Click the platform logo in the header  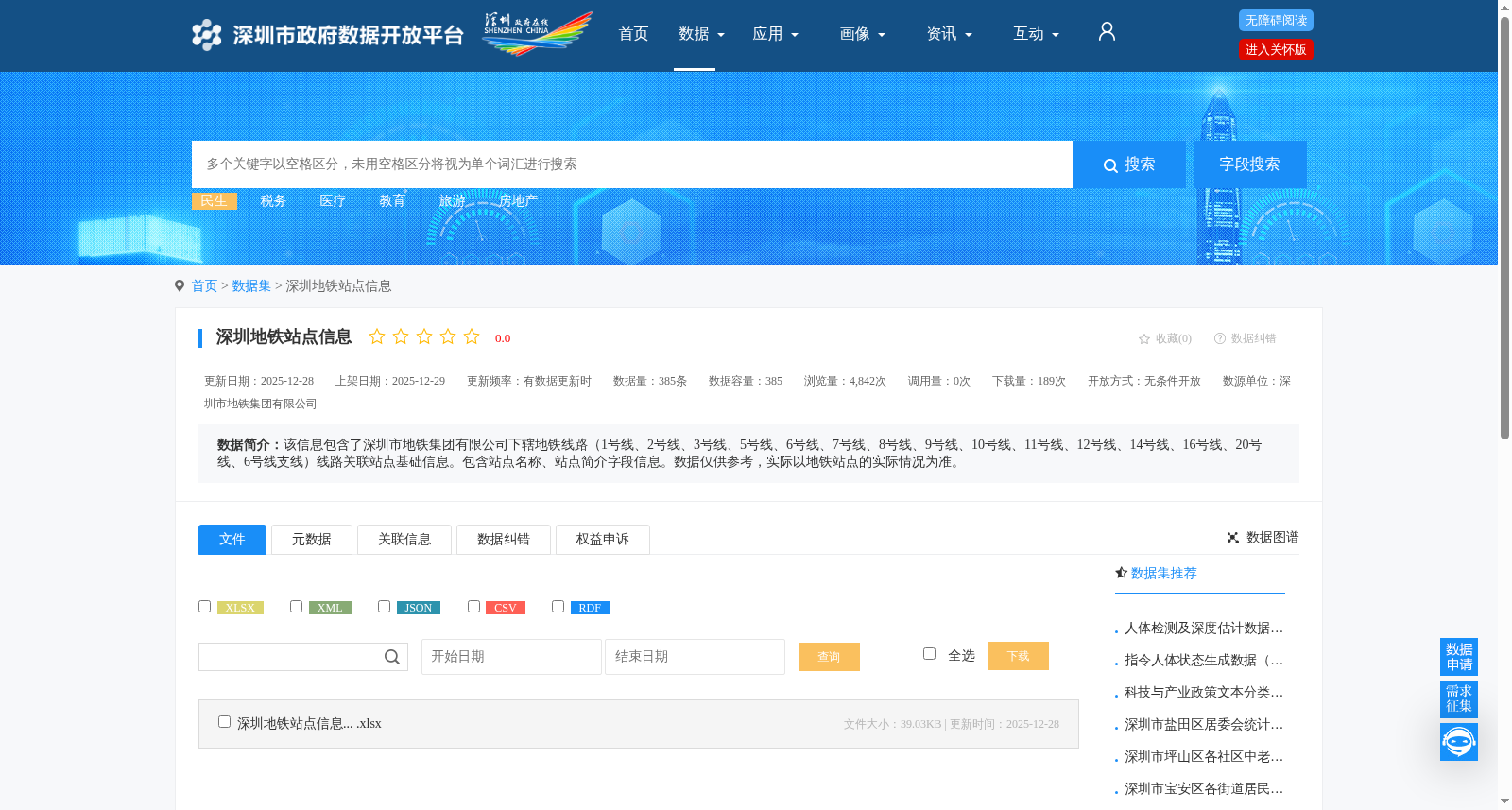pos(327,35)
